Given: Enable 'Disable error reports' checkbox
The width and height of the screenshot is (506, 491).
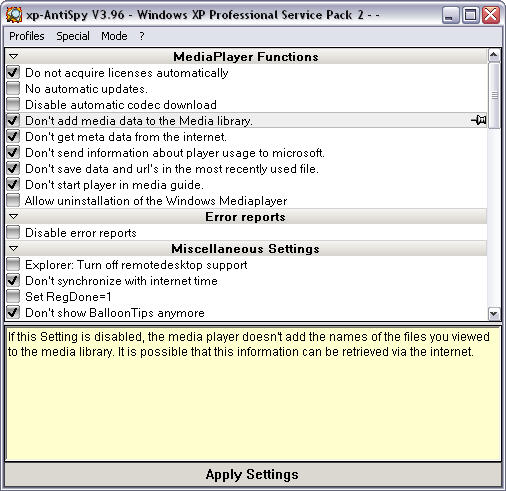Looking at the screenshot, I should tap(13, 232).
